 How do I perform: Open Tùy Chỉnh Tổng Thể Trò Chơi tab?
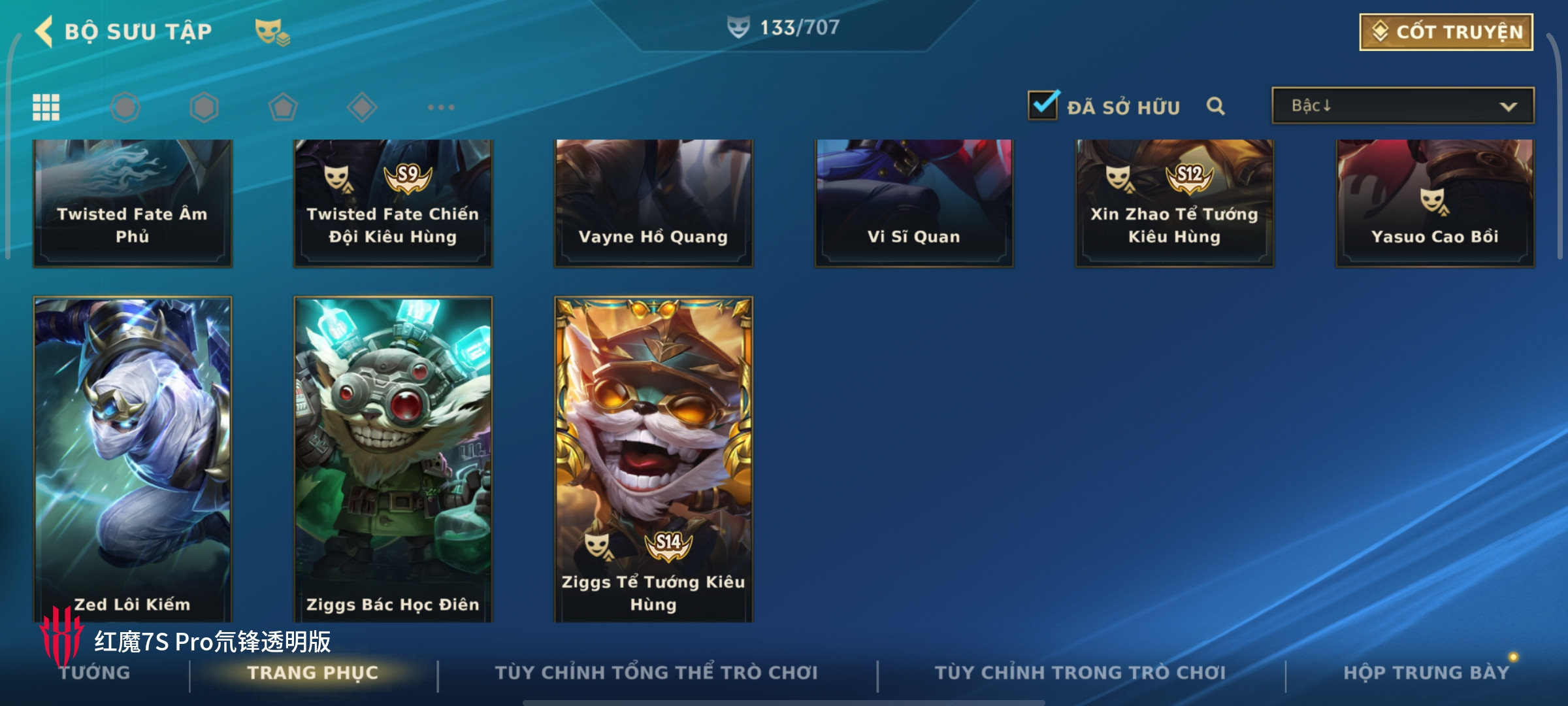click(656, 673)
